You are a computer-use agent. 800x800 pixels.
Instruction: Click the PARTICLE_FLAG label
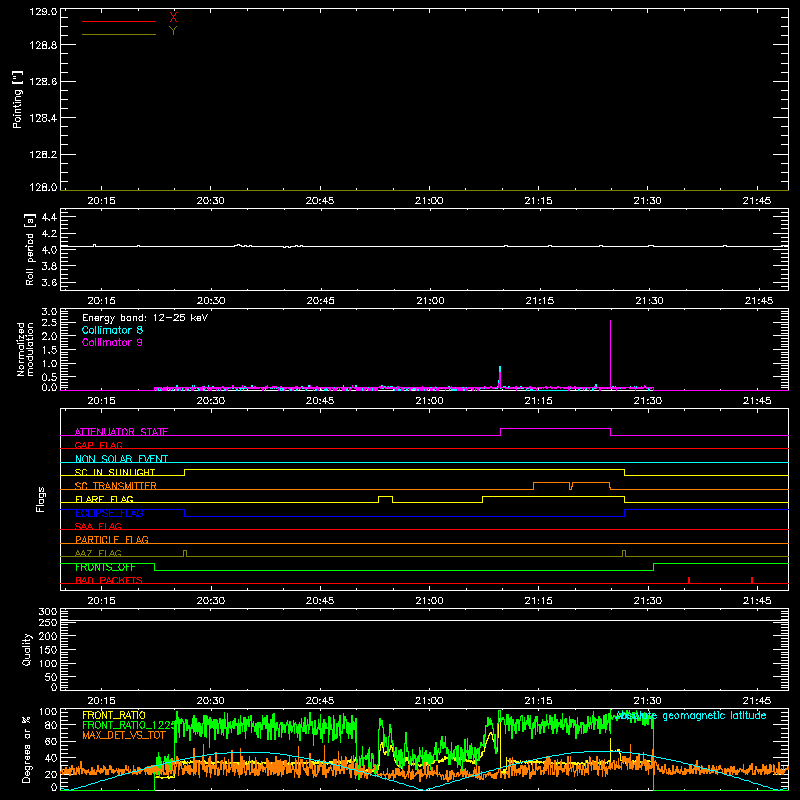click(112, 539)
